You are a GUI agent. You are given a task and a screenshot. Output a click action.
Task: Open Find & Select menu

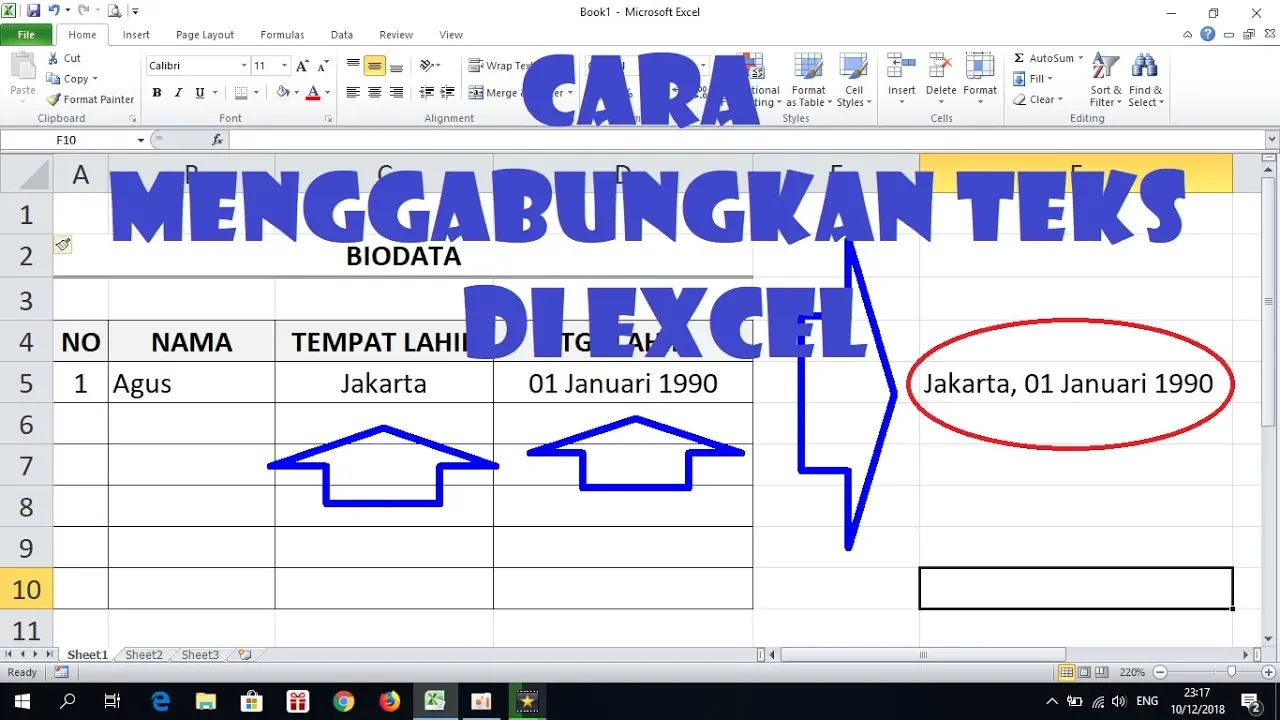1146,80
